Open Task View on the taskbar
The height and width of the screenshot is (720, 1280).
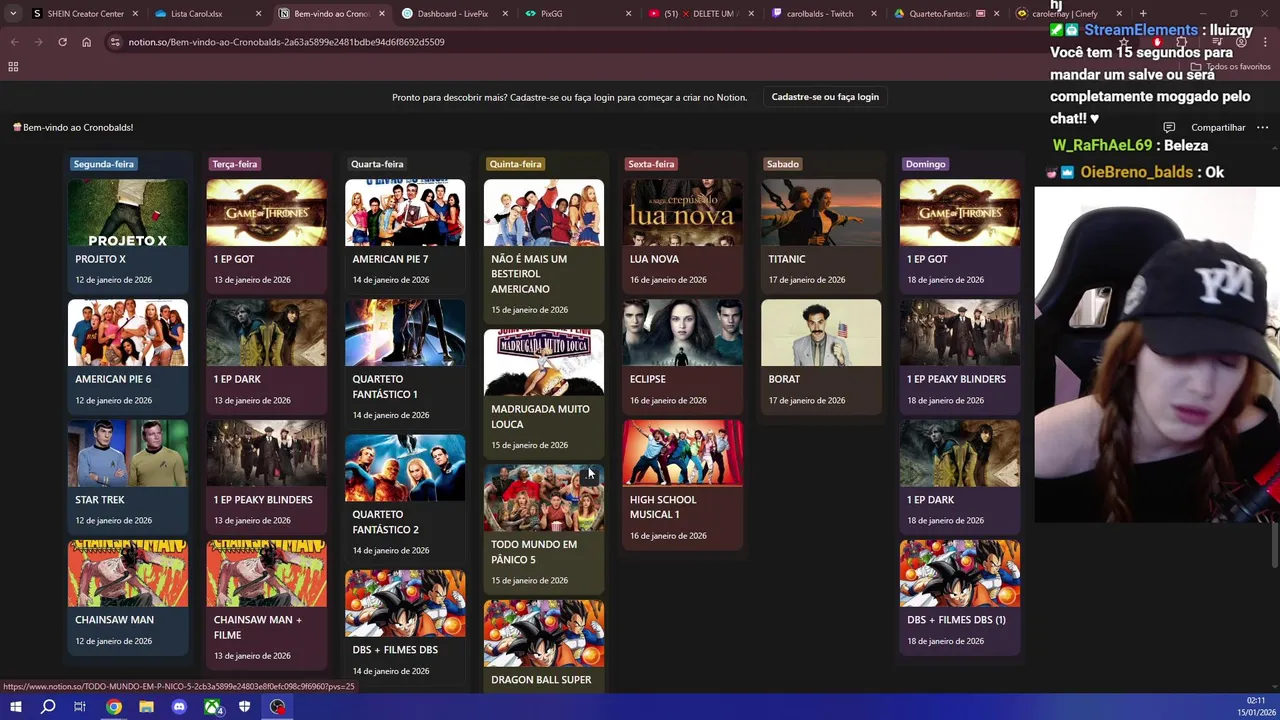[80, 707]
